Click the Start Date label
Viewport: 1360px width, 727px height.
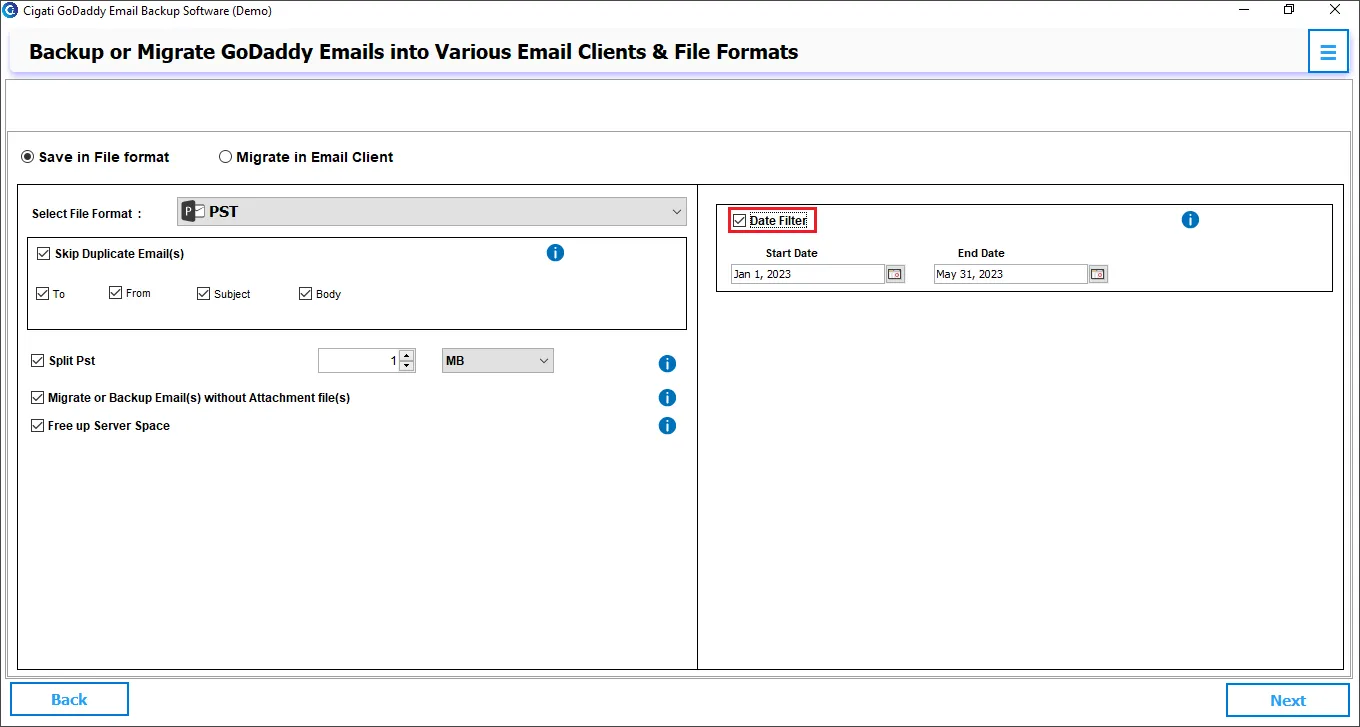[792, 254]
